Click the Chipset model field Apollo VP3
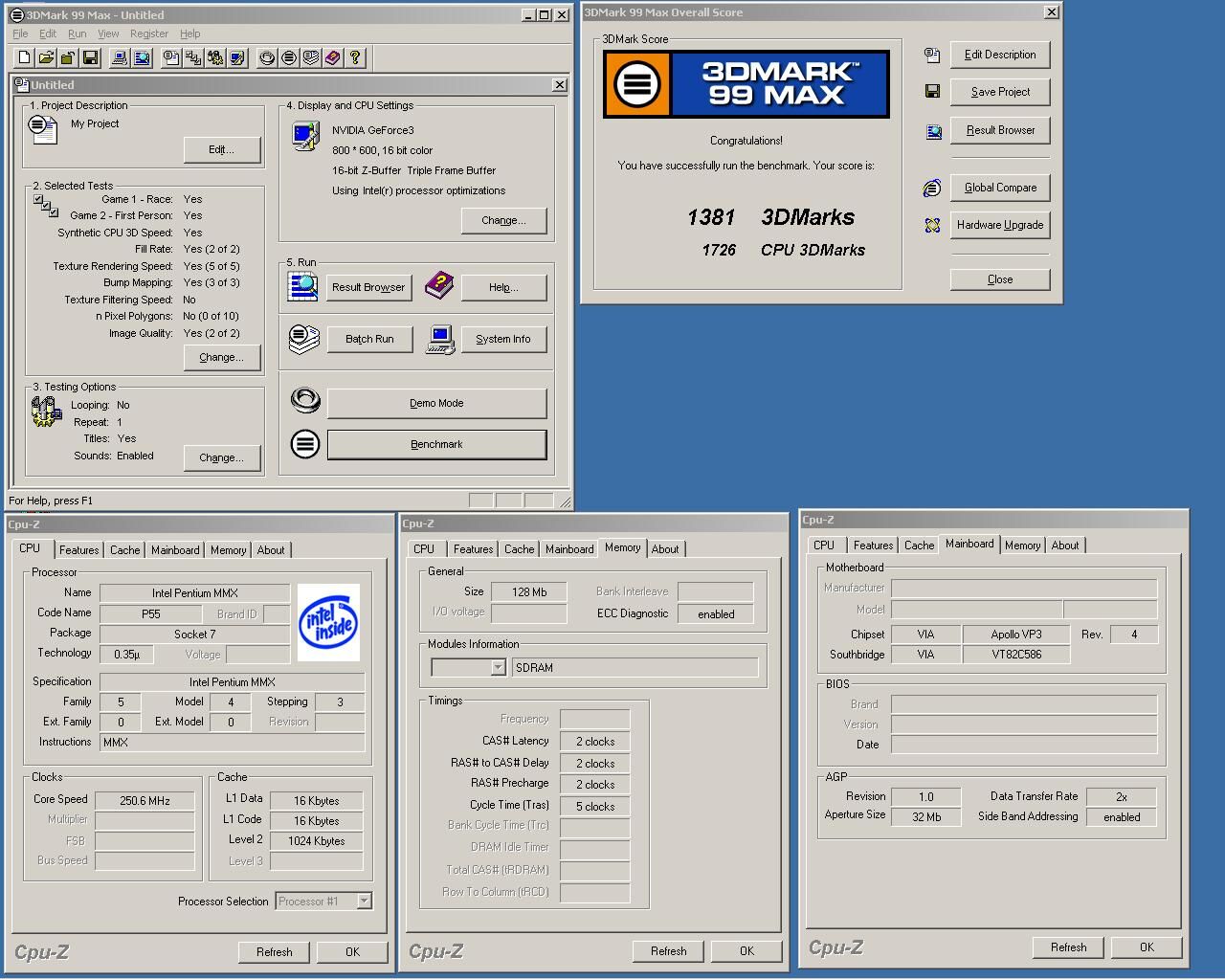 click(x=1016, y=635)
